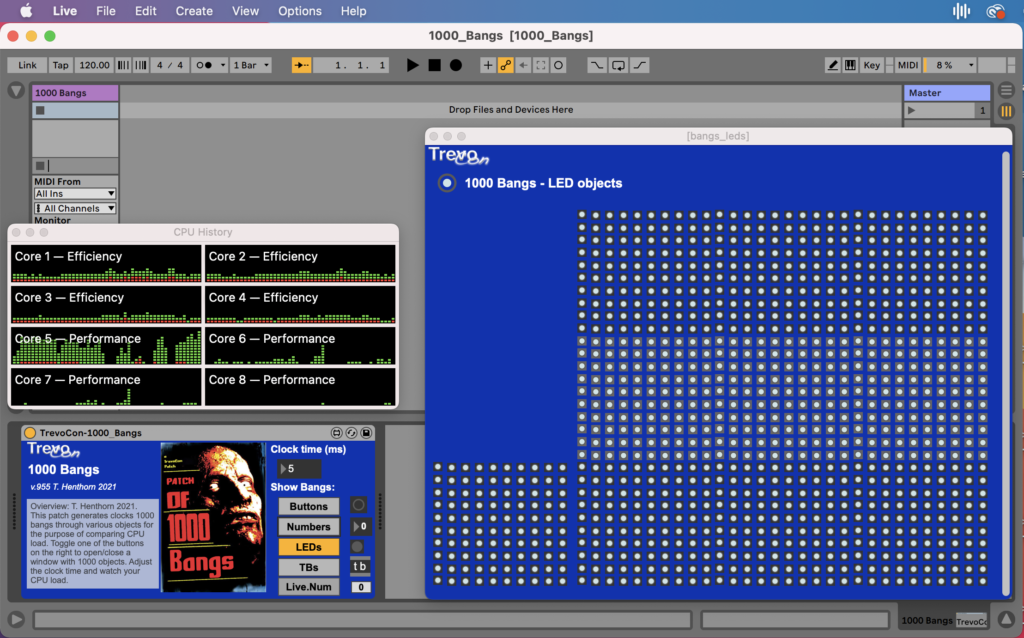Start playback with the Play button
This screenshot has width=1024, height=638.
coord(412,65)
